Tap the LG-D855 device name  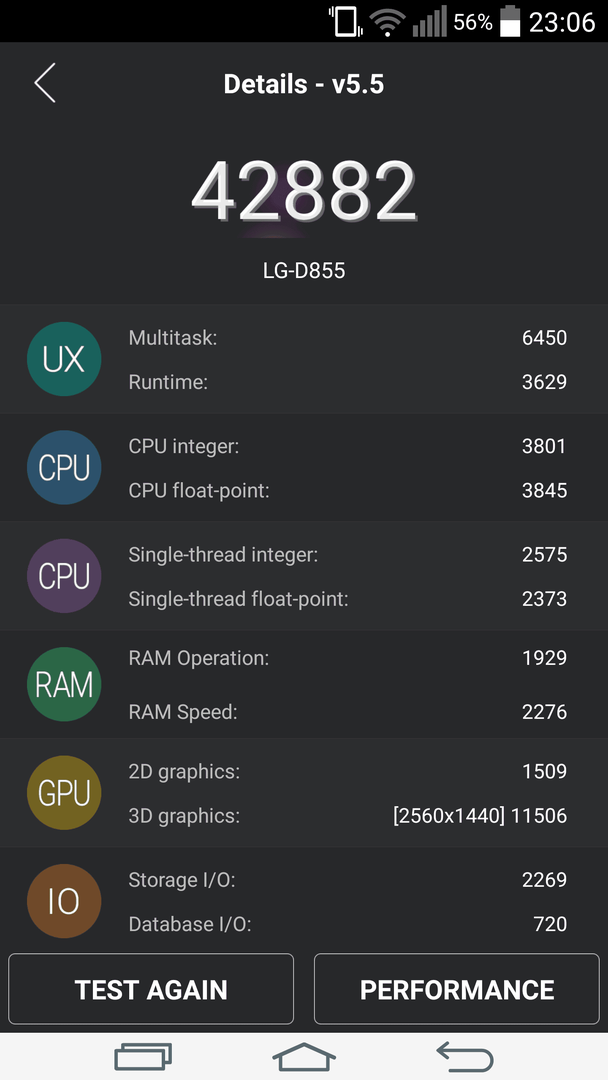pyautogui.click(x=304, y=270)
